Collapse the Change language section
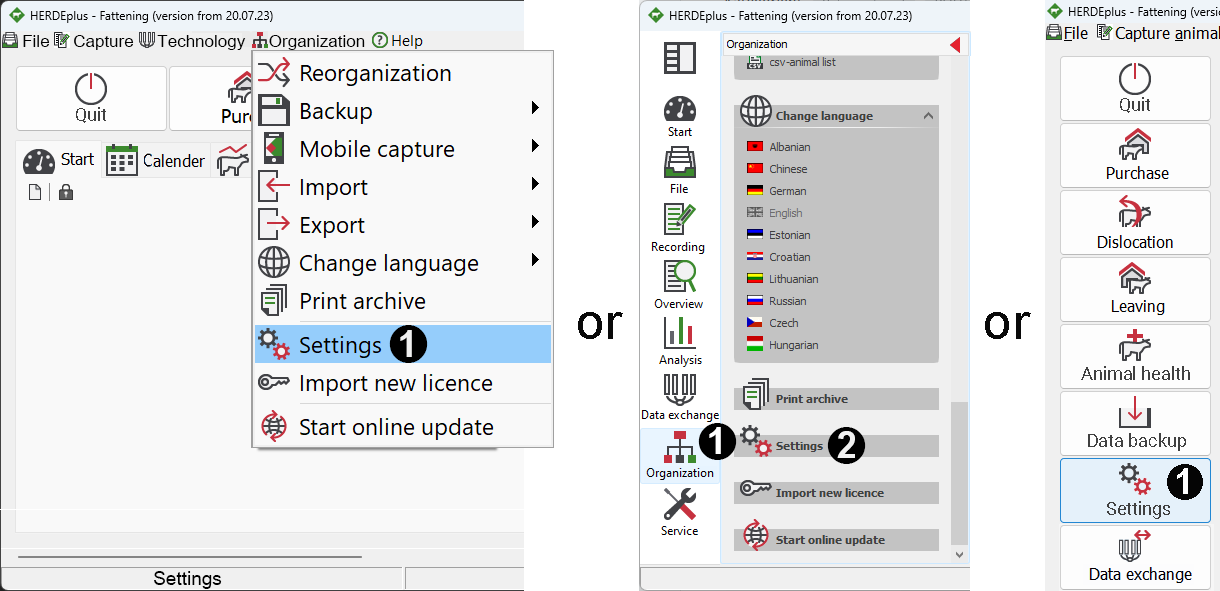Screen dimensions: 1220x591 pos(928,116)
